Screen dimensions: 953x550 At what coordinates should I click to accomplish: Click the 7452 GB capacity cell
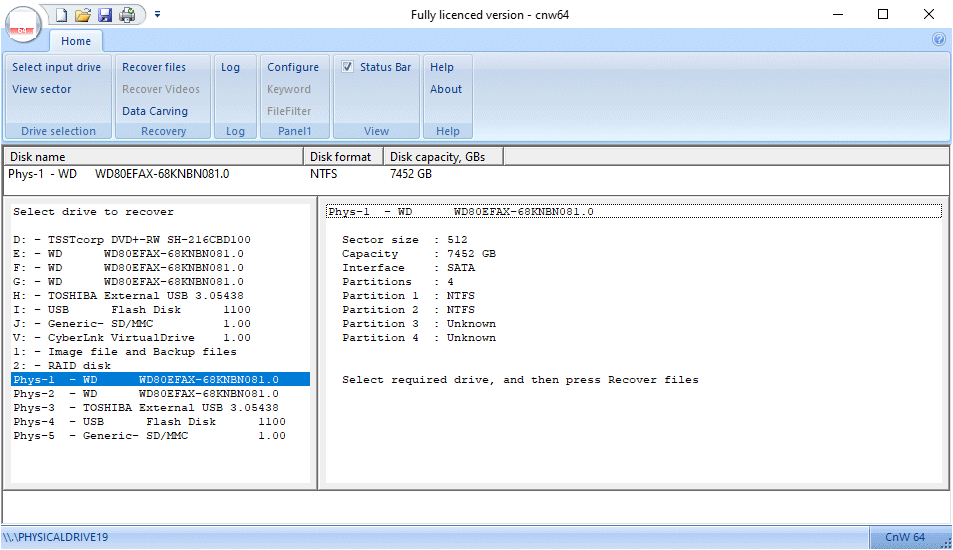coord(411,174)
